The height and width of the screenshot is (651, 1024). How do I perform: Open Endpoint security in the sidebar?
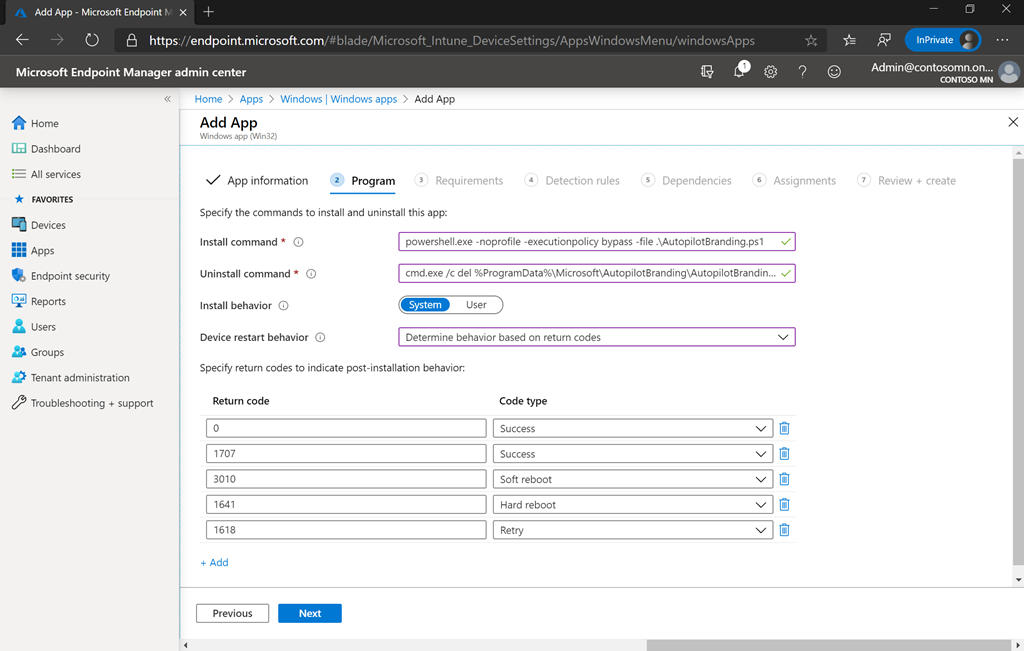pos(70,276)
